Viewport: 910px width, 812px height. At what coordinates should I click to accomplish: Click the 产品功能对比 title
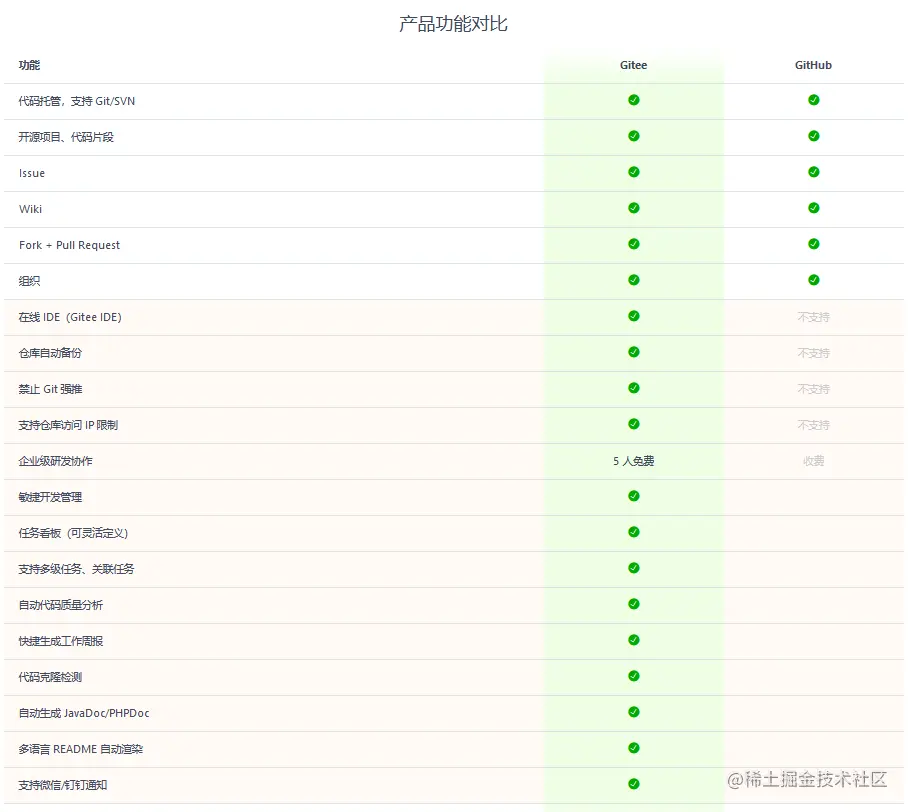(453, 24)
